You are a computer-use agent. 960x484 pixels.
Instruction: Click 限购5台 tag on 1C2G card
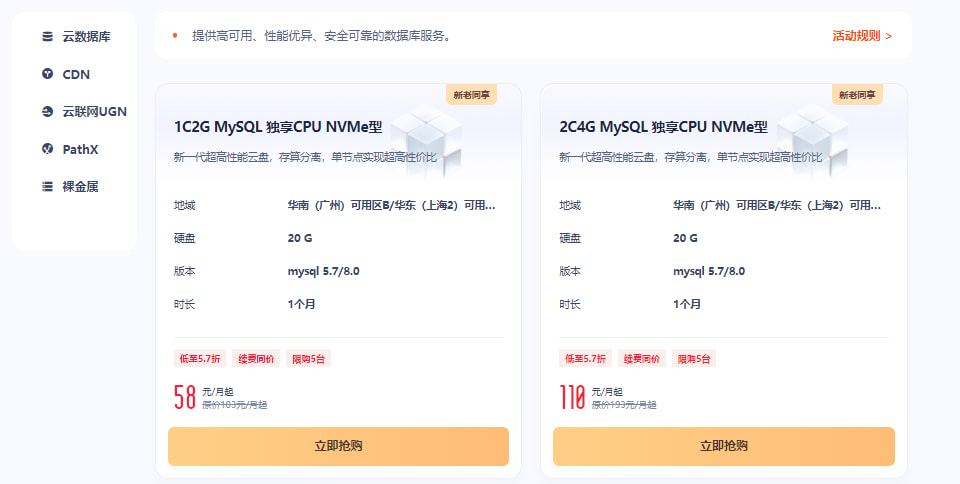309,358
